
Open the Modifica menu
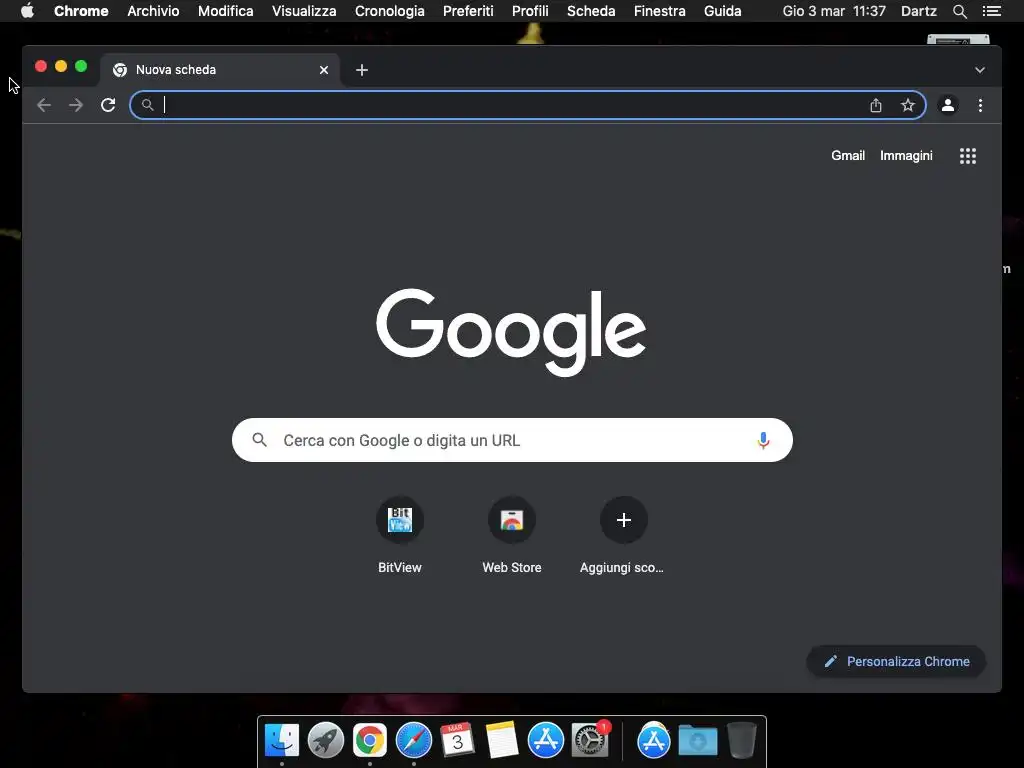point(225,11)
